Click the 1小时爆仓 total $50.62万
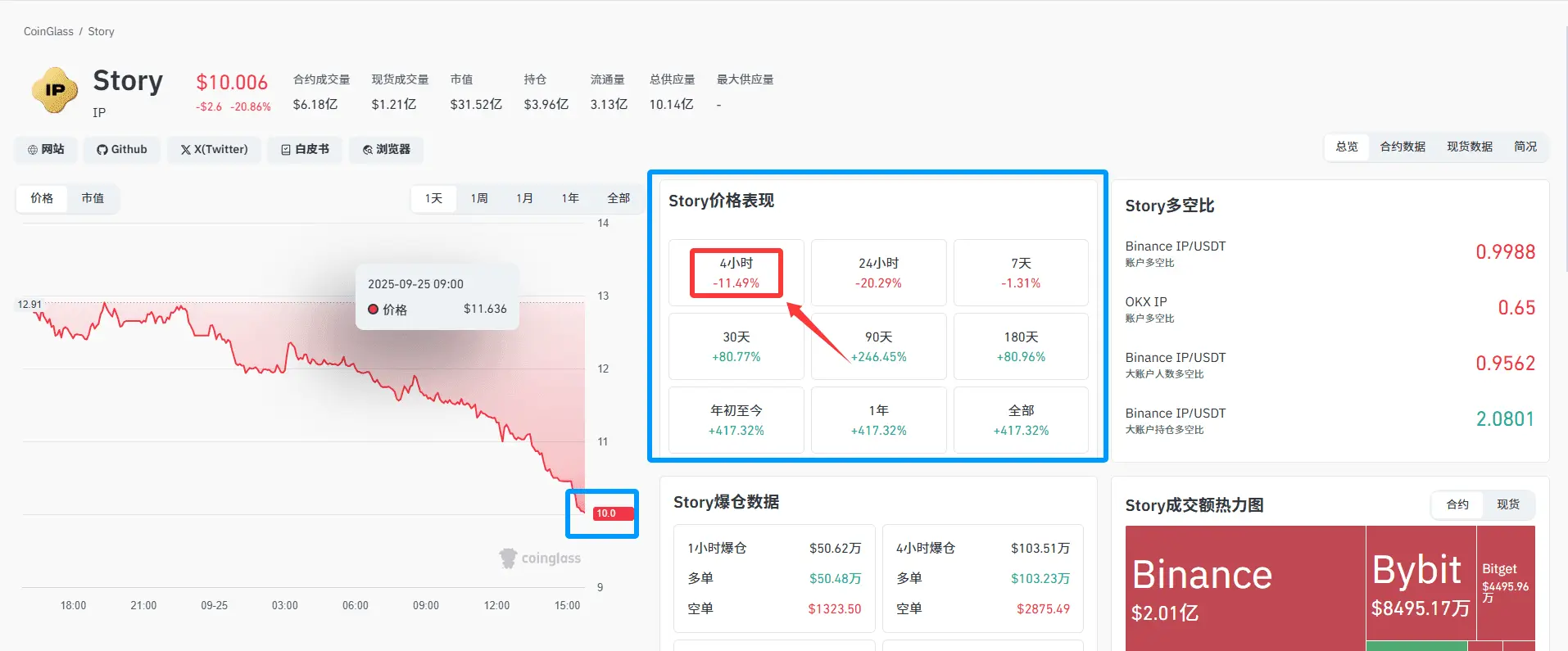Viewport: 1568px width, 651px height. point(835,548)
